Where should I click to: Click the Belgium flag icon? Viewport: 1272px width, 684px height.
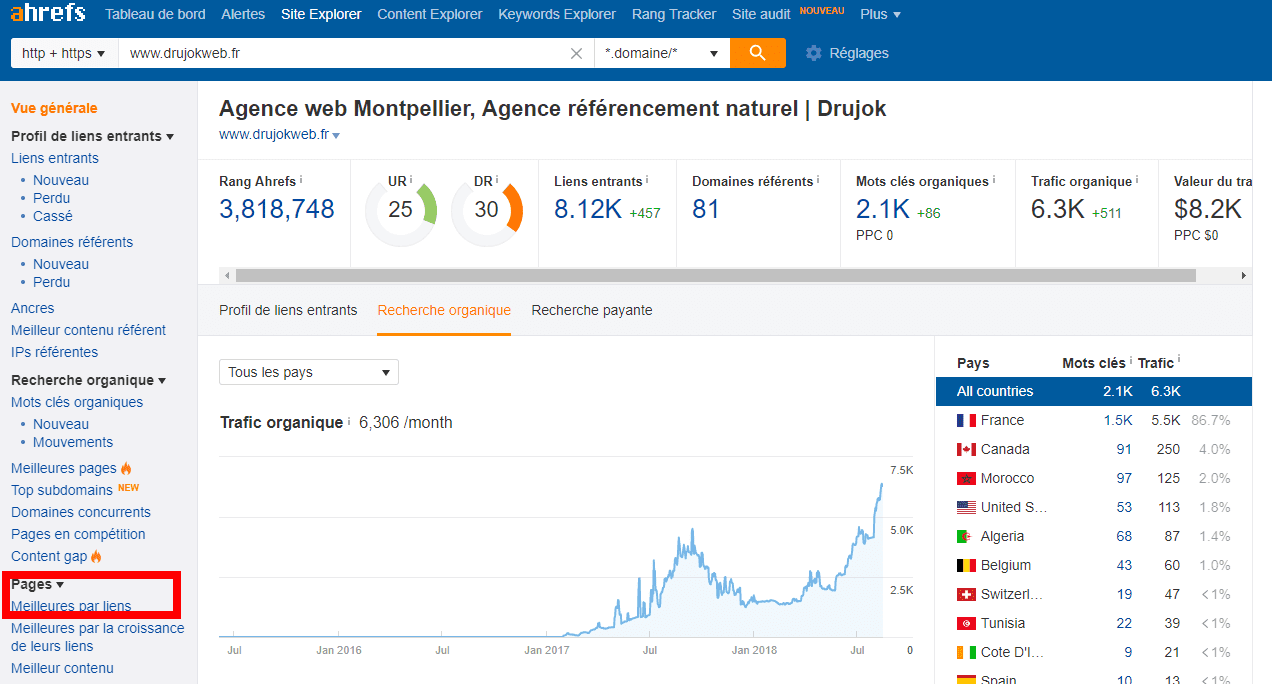click(966, 566)
